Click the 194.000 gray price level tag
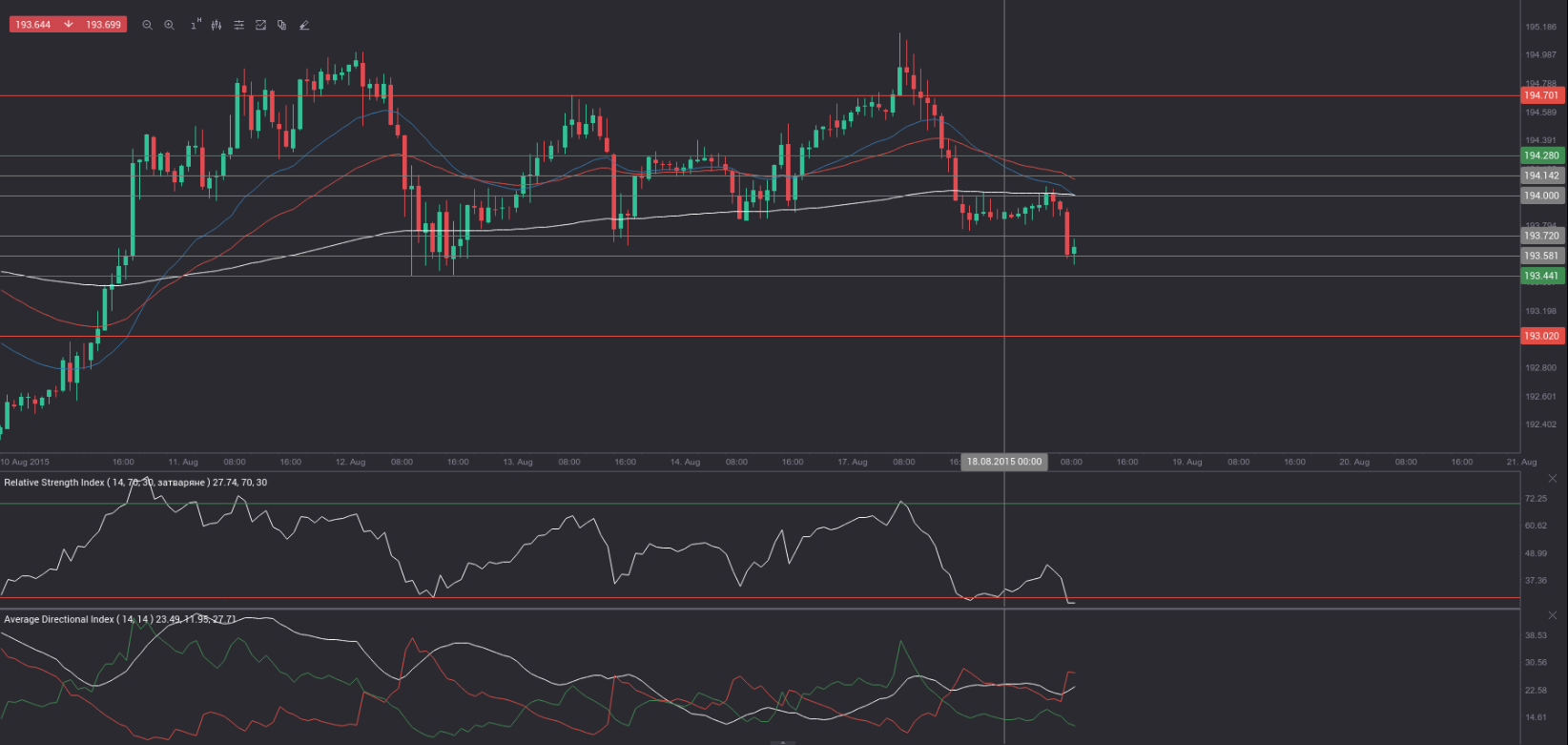Image resolution: width=1568 pixels, height=745 pixels. (1540, 196)
